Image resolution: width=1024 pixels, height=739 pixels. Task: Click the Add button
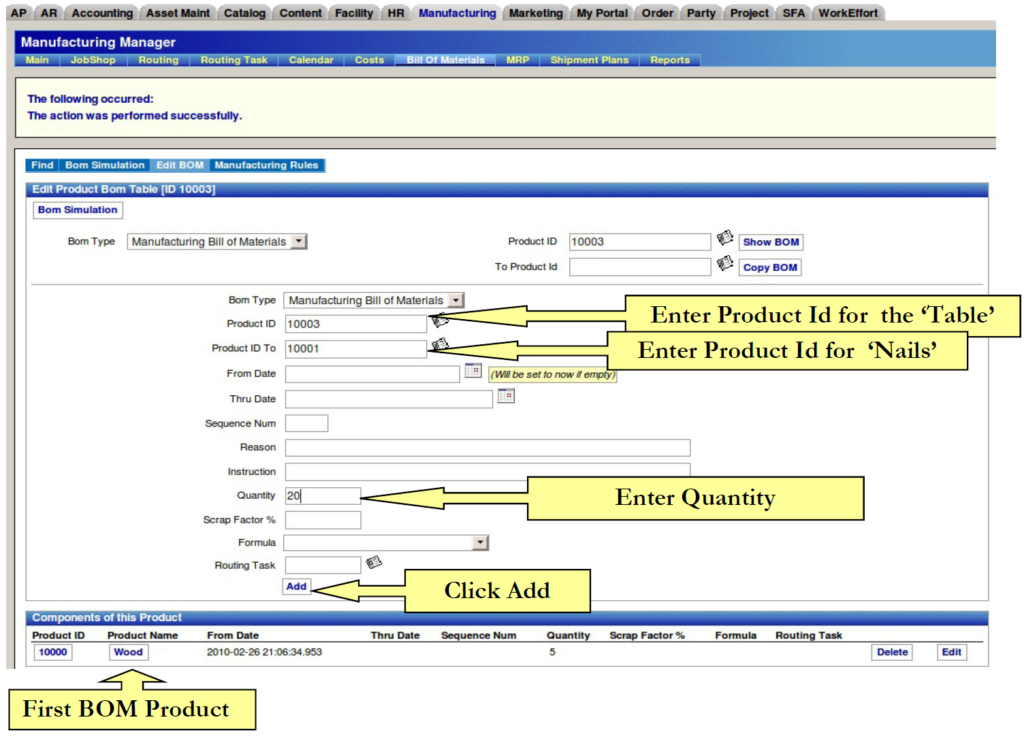tap(296, 587)
